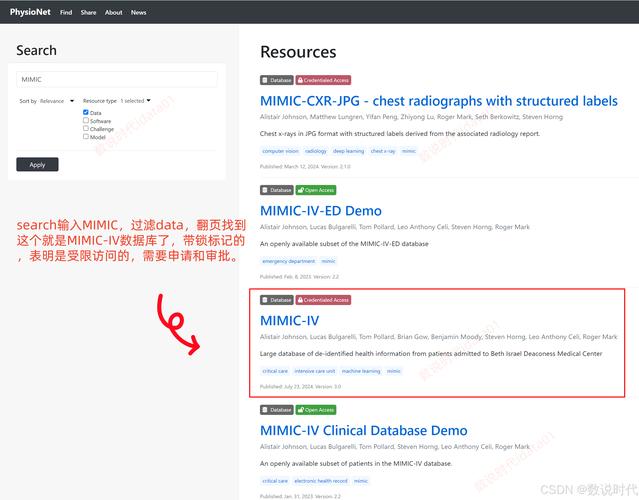639x500 pixels.
Task: Open the MIMIC-IV database link
Action: click(289, 321)
